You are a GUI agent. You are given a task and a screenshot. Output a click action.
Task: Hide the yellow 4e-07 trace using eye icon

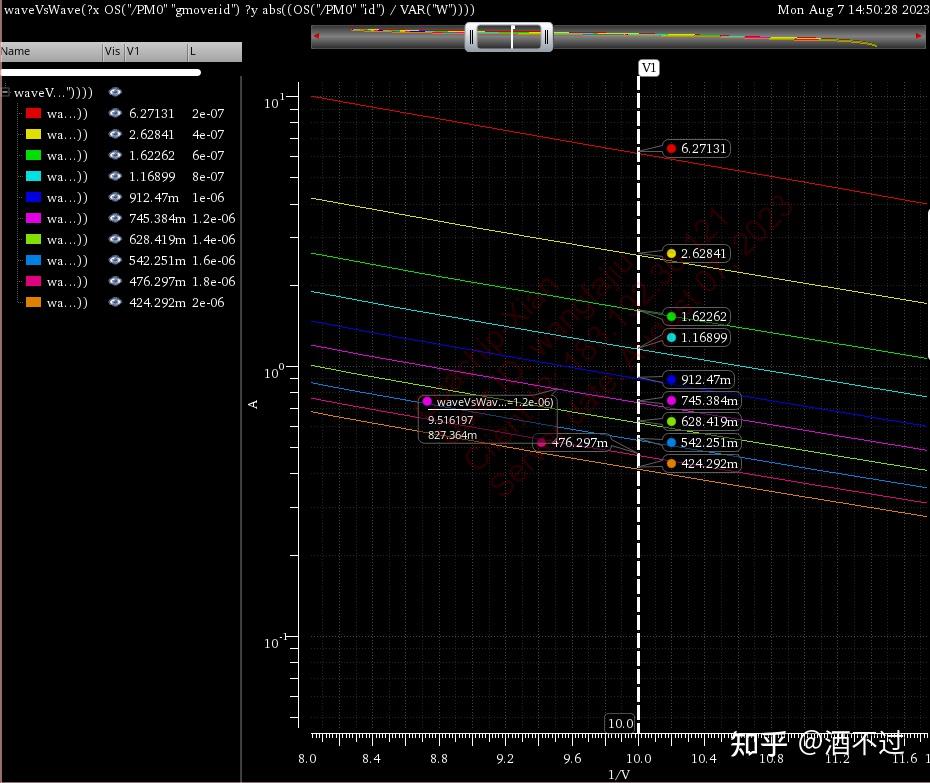point(115,135)
